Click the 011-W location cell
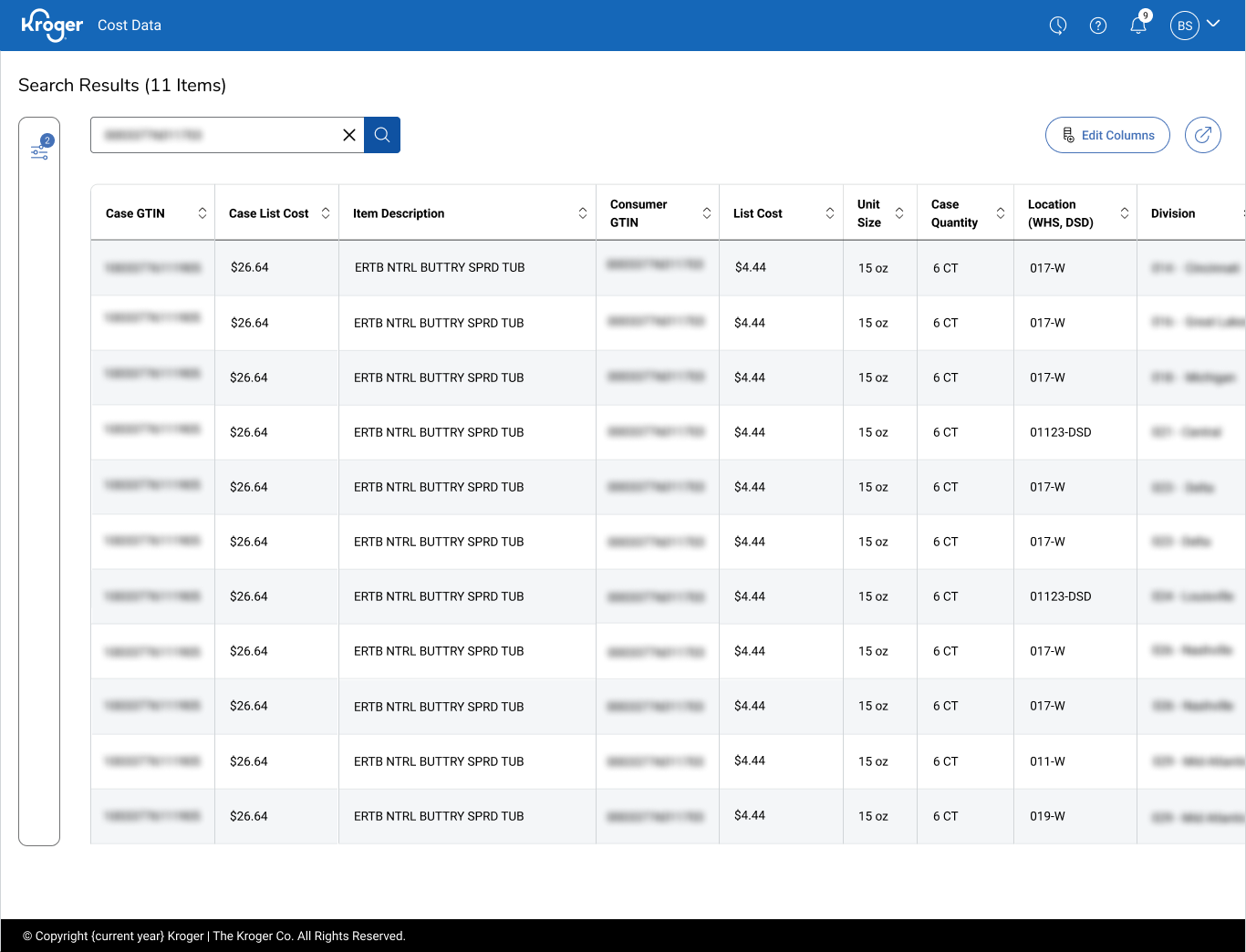 coord(1047,761)
